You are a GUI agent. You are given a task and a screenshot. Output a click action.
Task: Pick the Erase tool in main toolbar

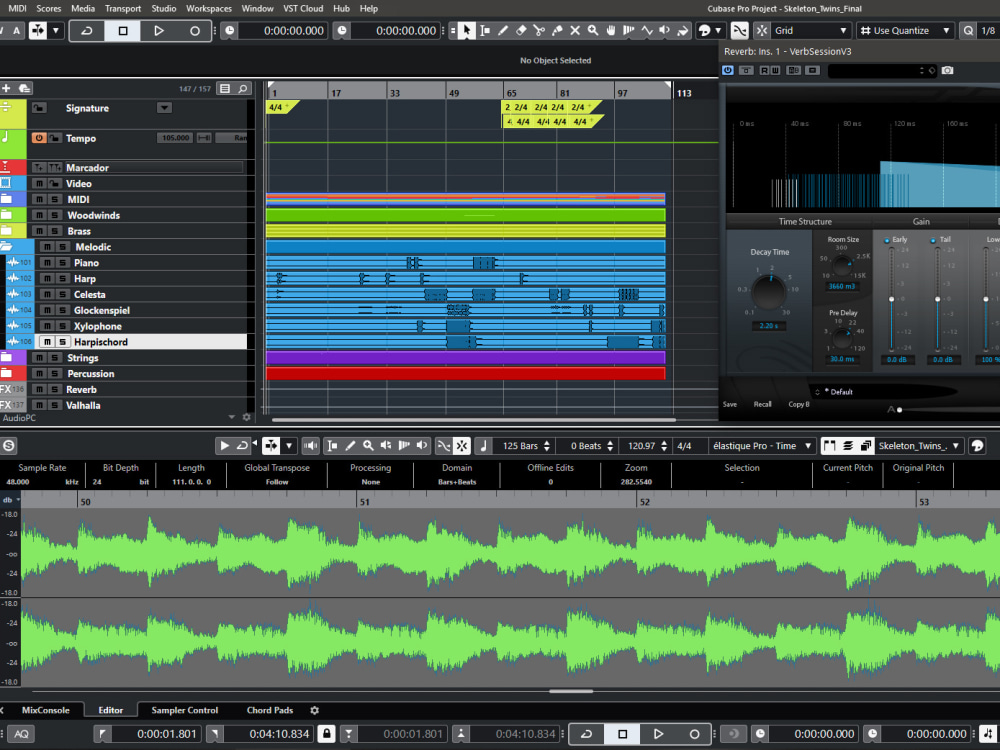[520, 31]
